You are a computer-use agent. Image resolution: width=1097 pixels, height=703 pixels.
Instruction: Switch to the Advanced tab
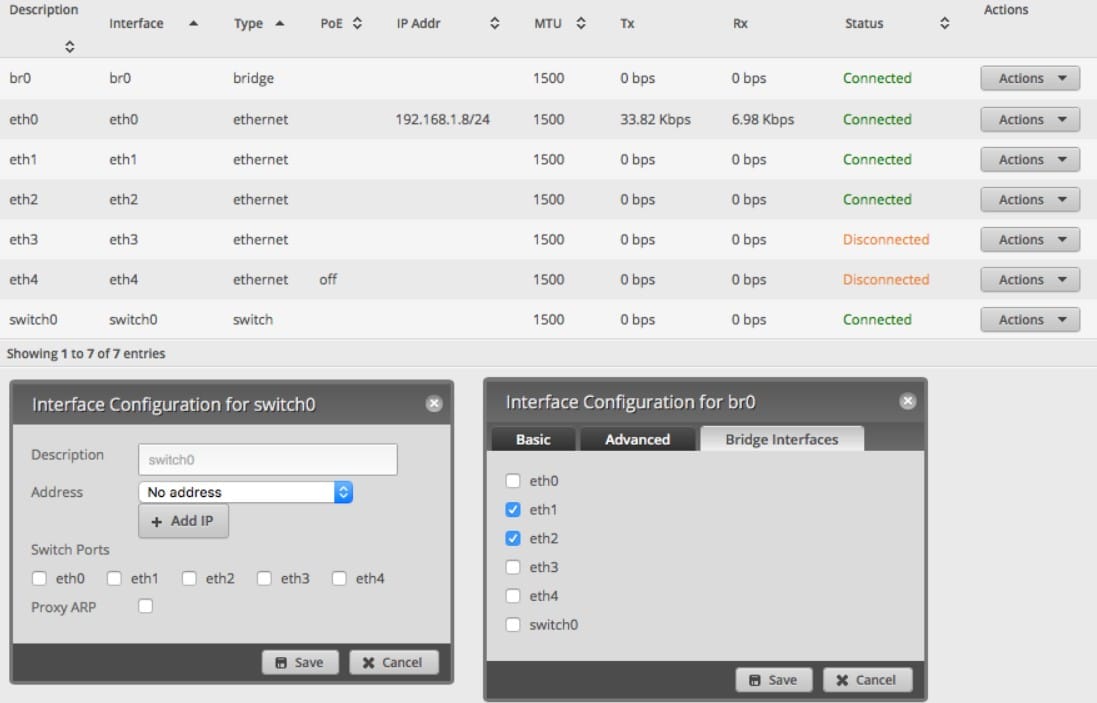pos(637,439)
